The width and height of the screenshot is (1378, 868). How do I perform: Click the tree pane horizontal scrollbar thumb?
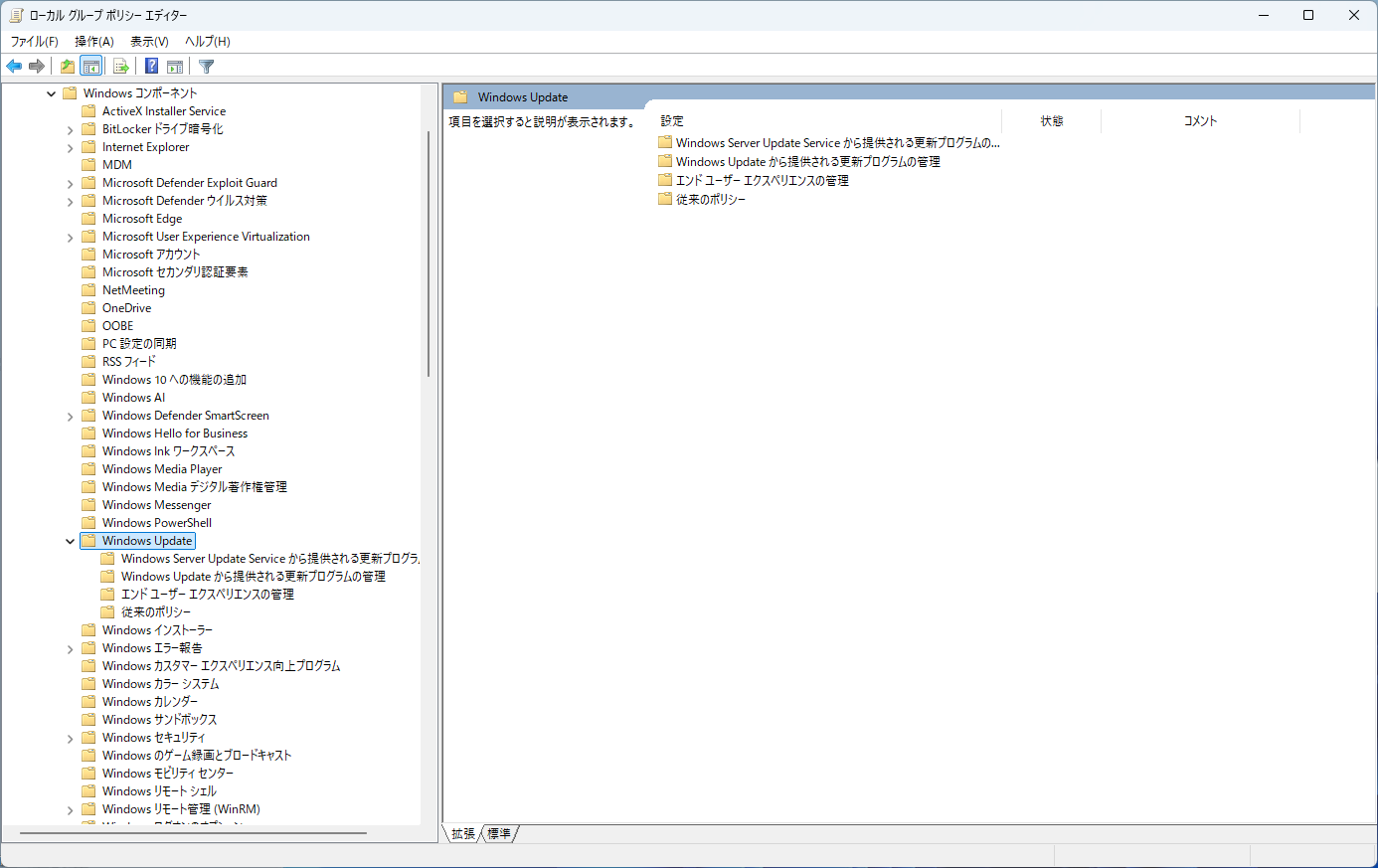193,833
